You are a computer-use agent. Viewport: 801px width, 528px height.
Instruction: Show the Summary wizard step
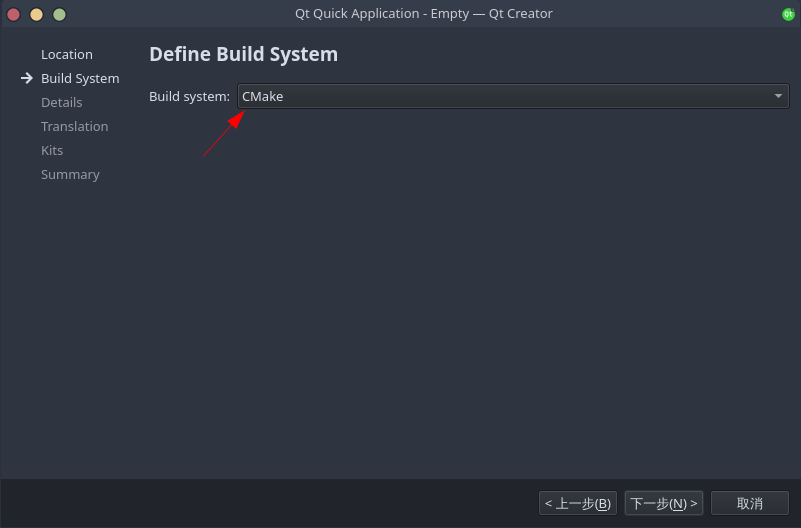tap(70, 174)
